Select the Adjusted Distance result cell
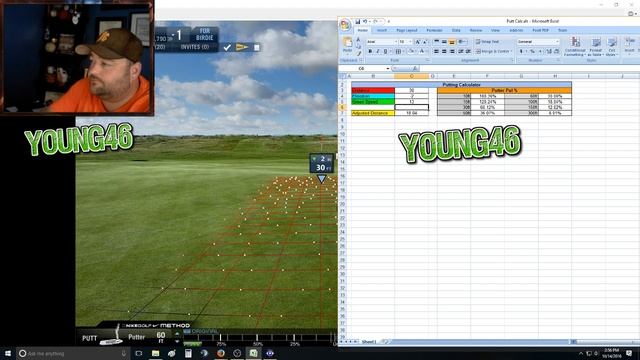The height and width of the screenshot is (360, 640). [411, 113]
